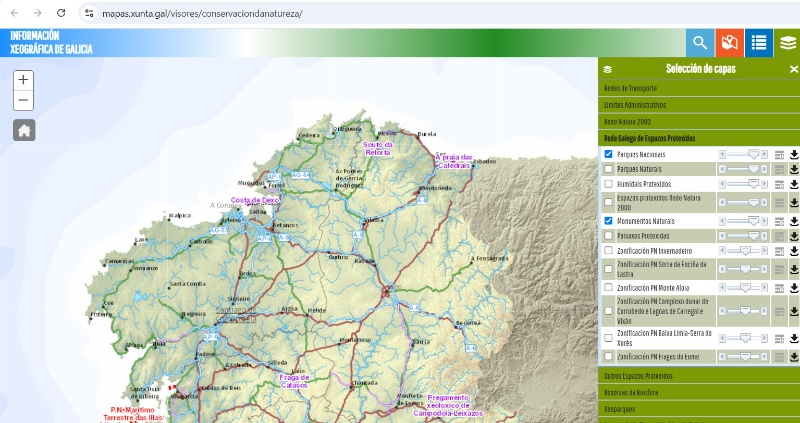Zoom out of the map
The width and height of the screenshot is (800, 423).
[x=24, y=100]
